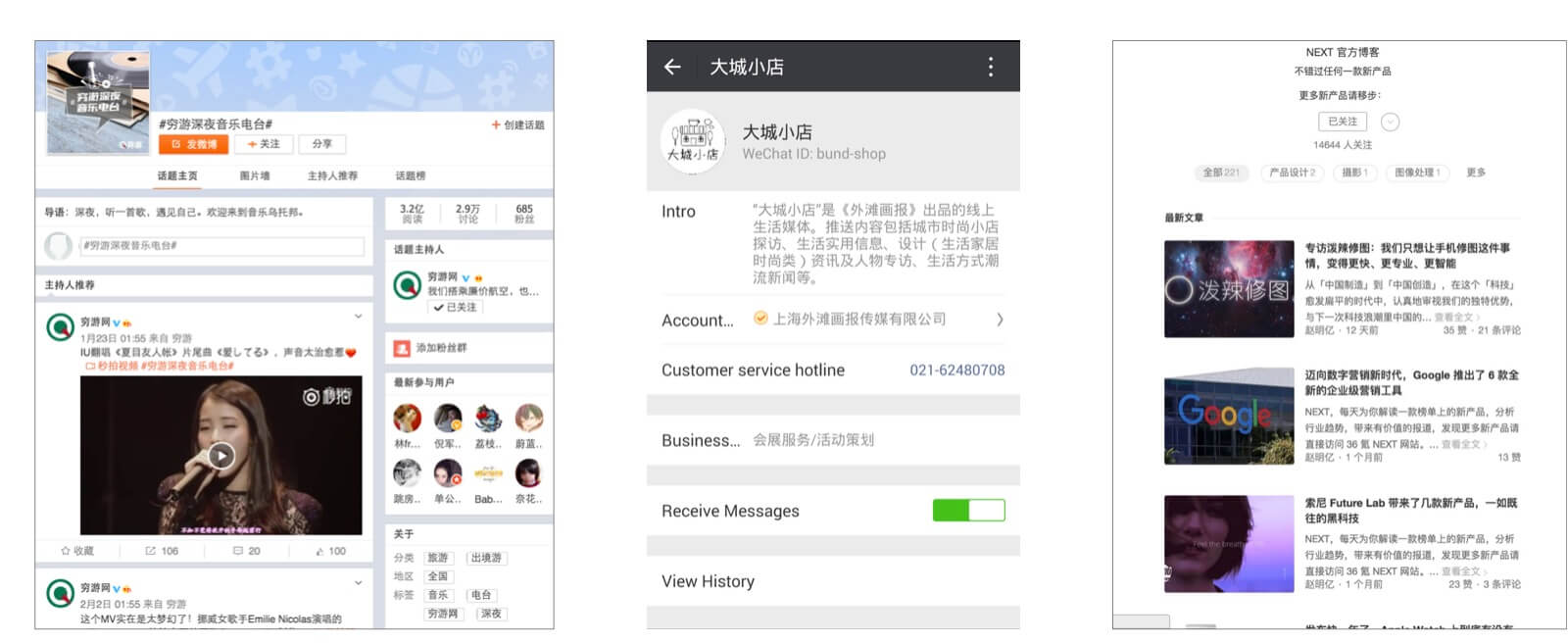Viewport: 1568px width, 643px height.
Task: Expand the dropdown arrow on the February 2 post
Action: pos(358,583)
